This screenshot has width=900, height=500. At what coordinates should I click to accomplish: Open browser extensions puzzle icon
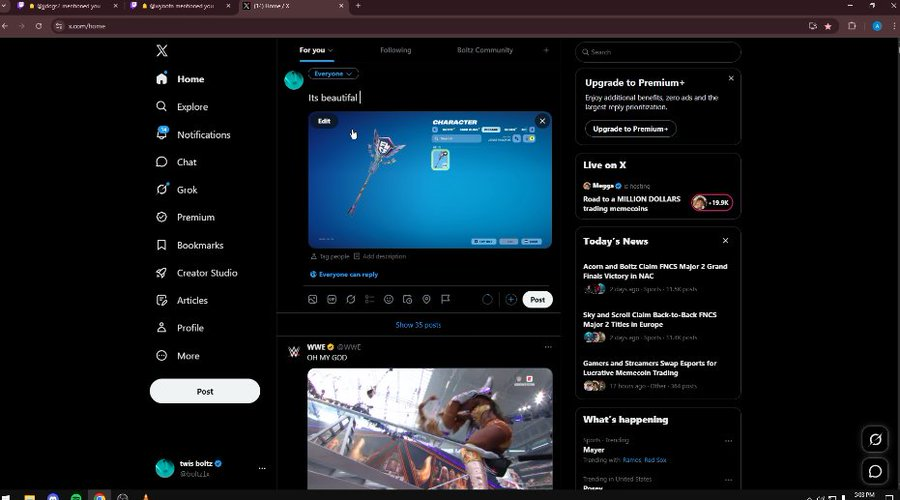[852, 26]
